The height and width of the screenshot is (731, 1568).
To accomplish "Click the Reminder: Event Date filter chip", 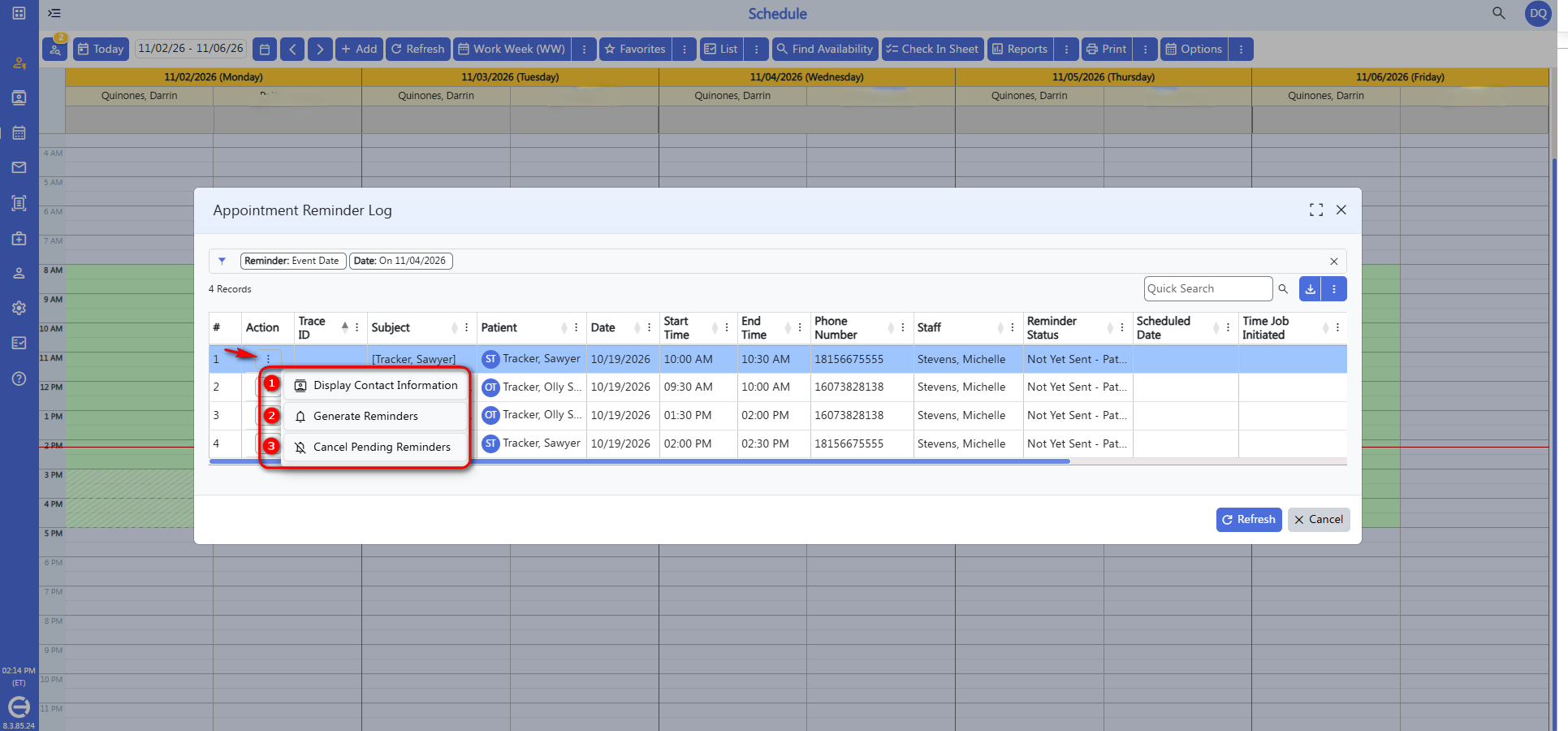I will coord(292,261).
